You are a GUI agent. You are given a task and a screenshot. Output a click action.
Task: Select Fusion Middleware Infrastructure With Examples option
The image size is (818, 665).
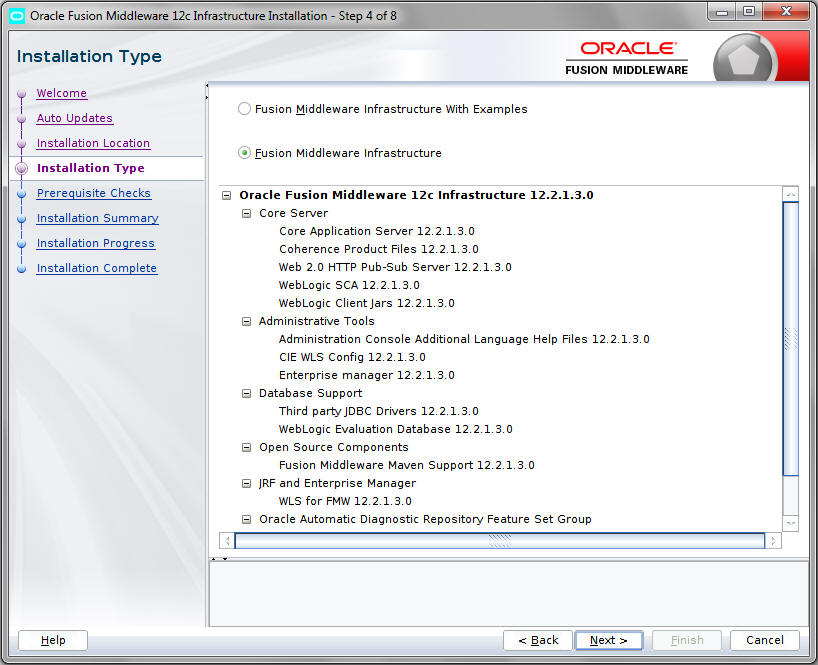tap(244, 109)
